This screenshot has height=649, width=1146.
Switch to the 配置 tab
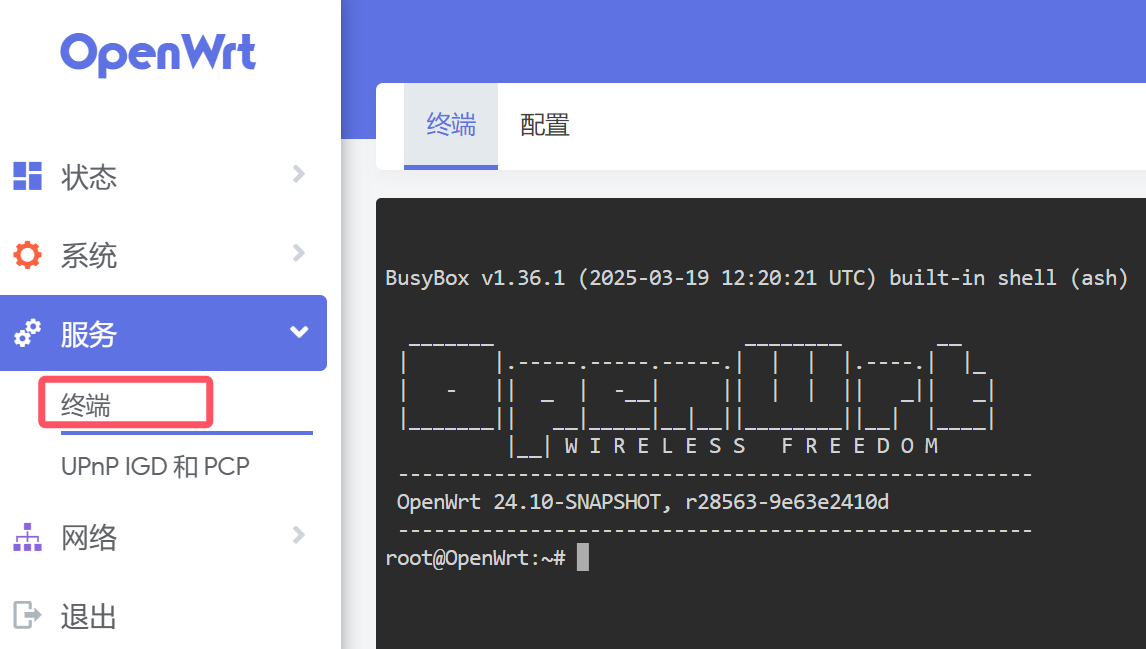[545, 125]
